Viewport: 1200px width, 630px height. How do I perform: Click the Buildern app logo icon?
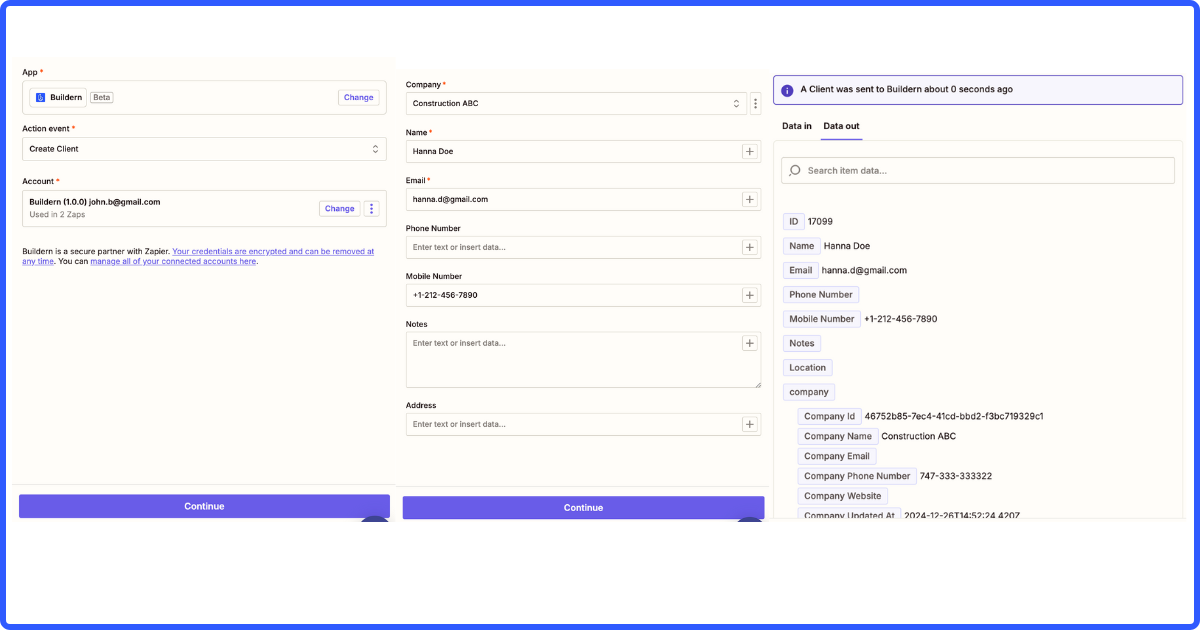coord(39,97)
